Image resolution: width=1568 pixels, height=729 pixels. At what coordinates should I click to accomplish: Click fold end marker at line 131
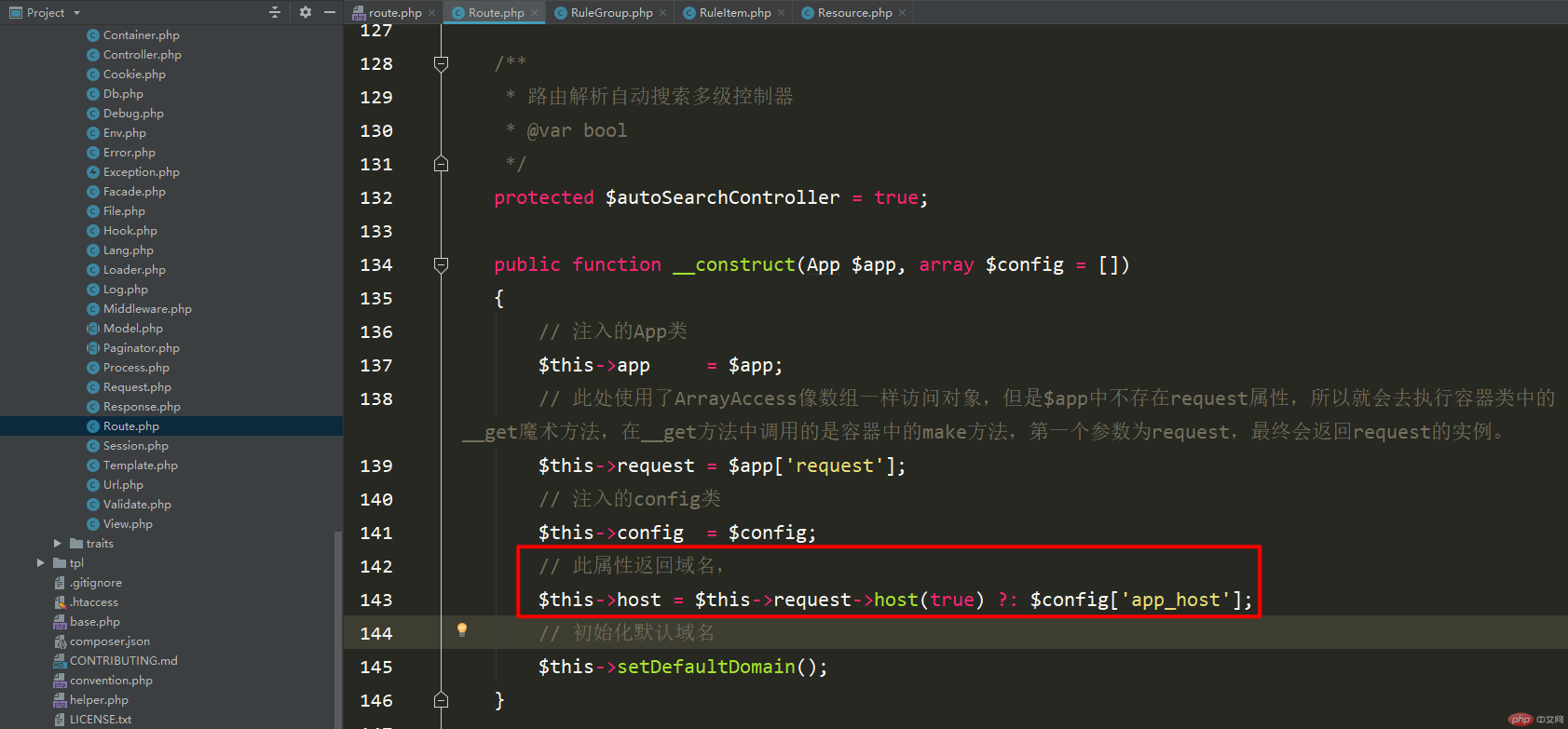(x=442, y=164)
